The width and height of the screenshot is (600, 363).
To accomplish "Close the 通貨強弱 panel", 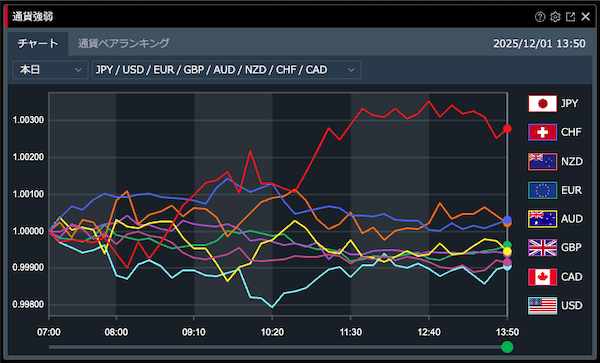I will (585, 17).
